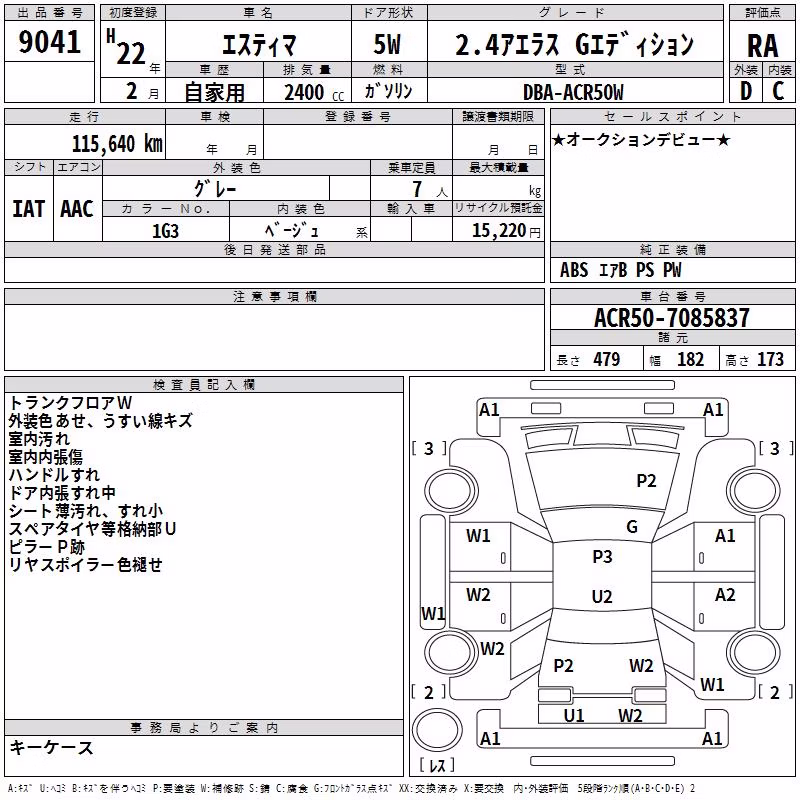Click the seating capacity 7 人
The height and width of the screenshot is (800, 800).
pyautogui.click(x=430, y=189)
